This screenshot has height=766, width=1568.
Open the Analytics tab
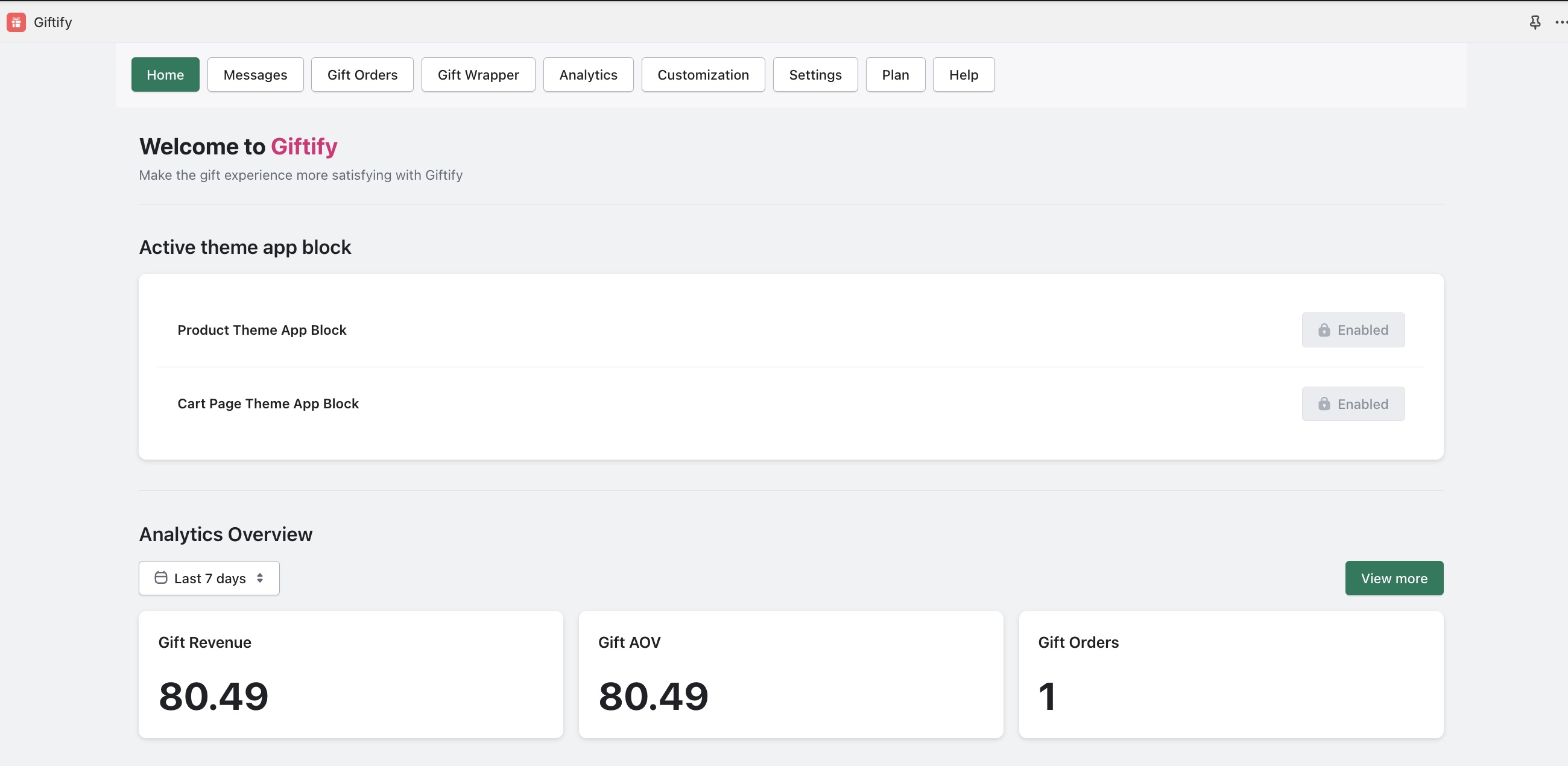(x=587, y=74)
